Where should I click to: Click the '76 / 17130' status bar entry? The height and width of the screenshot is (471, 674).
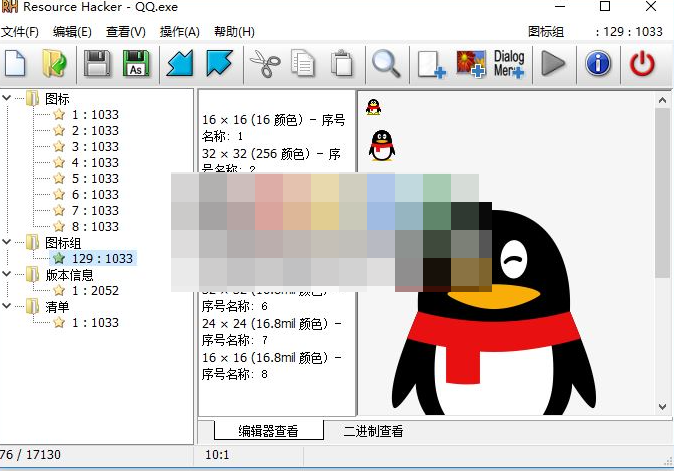(x=30, y=455)
